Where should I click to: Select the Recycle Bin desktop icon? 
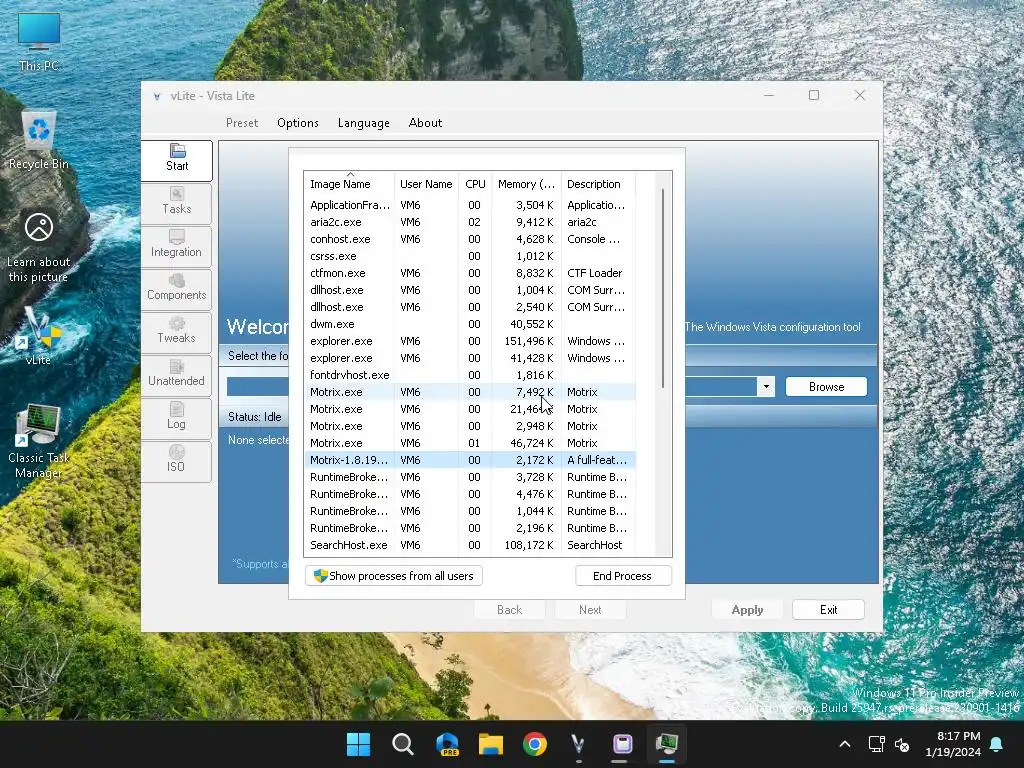[x=39, y=140]
